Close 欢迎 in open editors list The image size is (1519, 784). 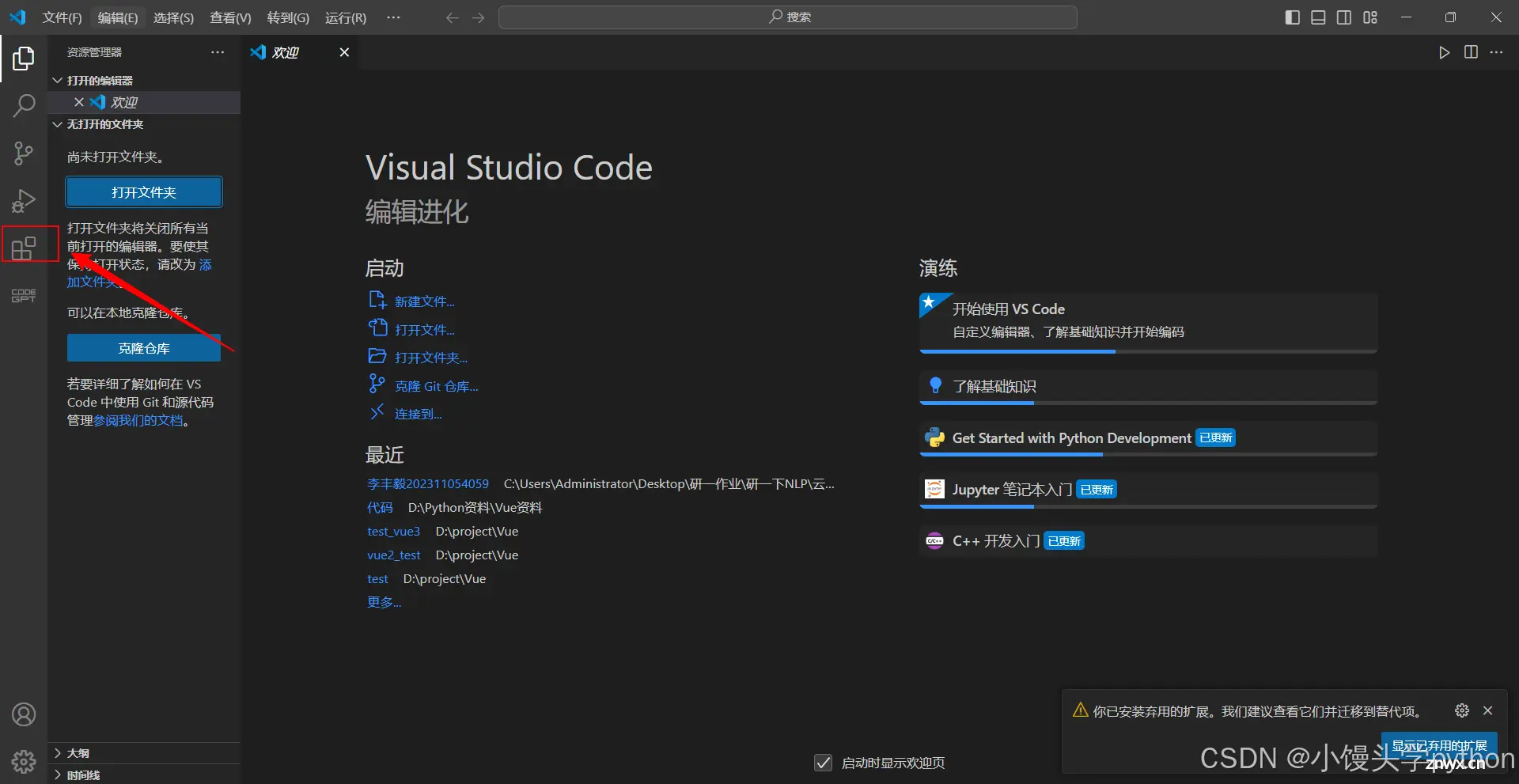(x=79, y=102)
